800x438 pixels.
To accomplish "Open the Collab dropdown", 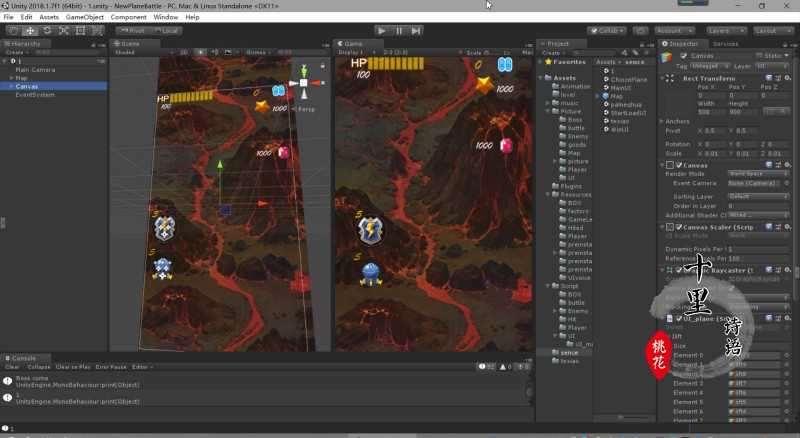I will [607, 31].
